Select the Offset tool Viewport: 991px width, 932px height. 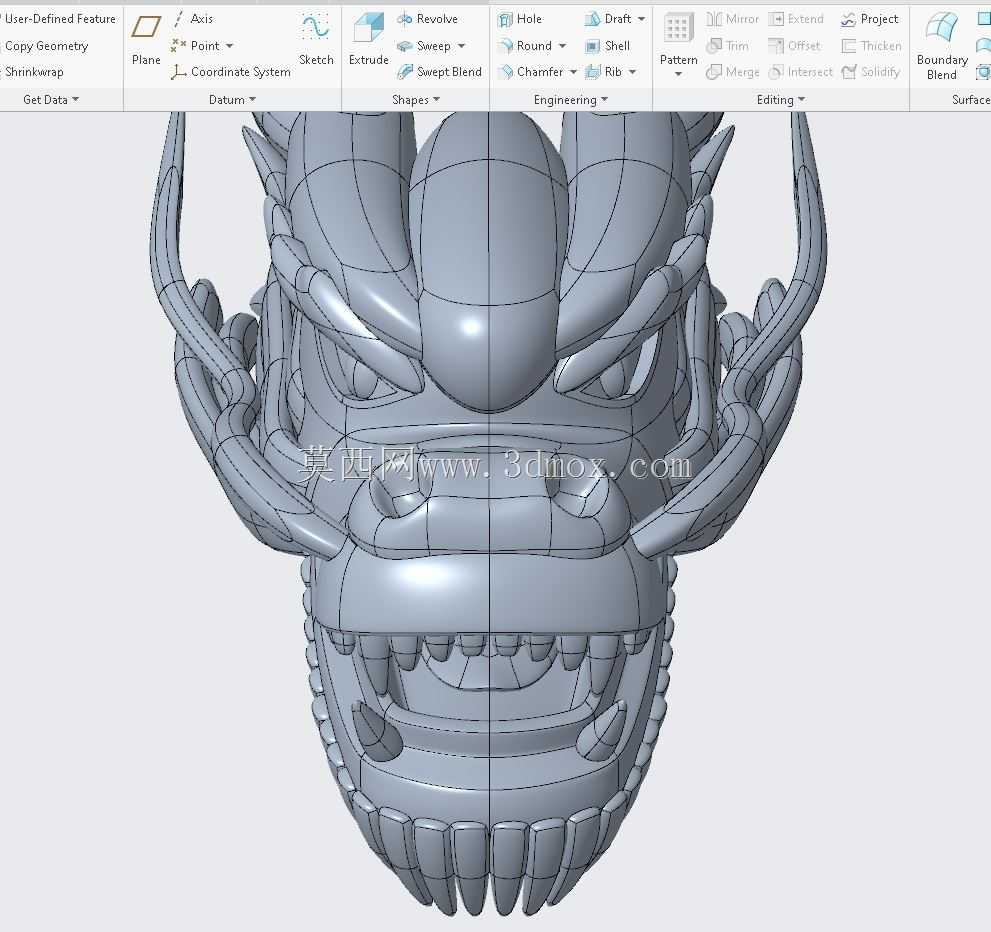(794, 45)
